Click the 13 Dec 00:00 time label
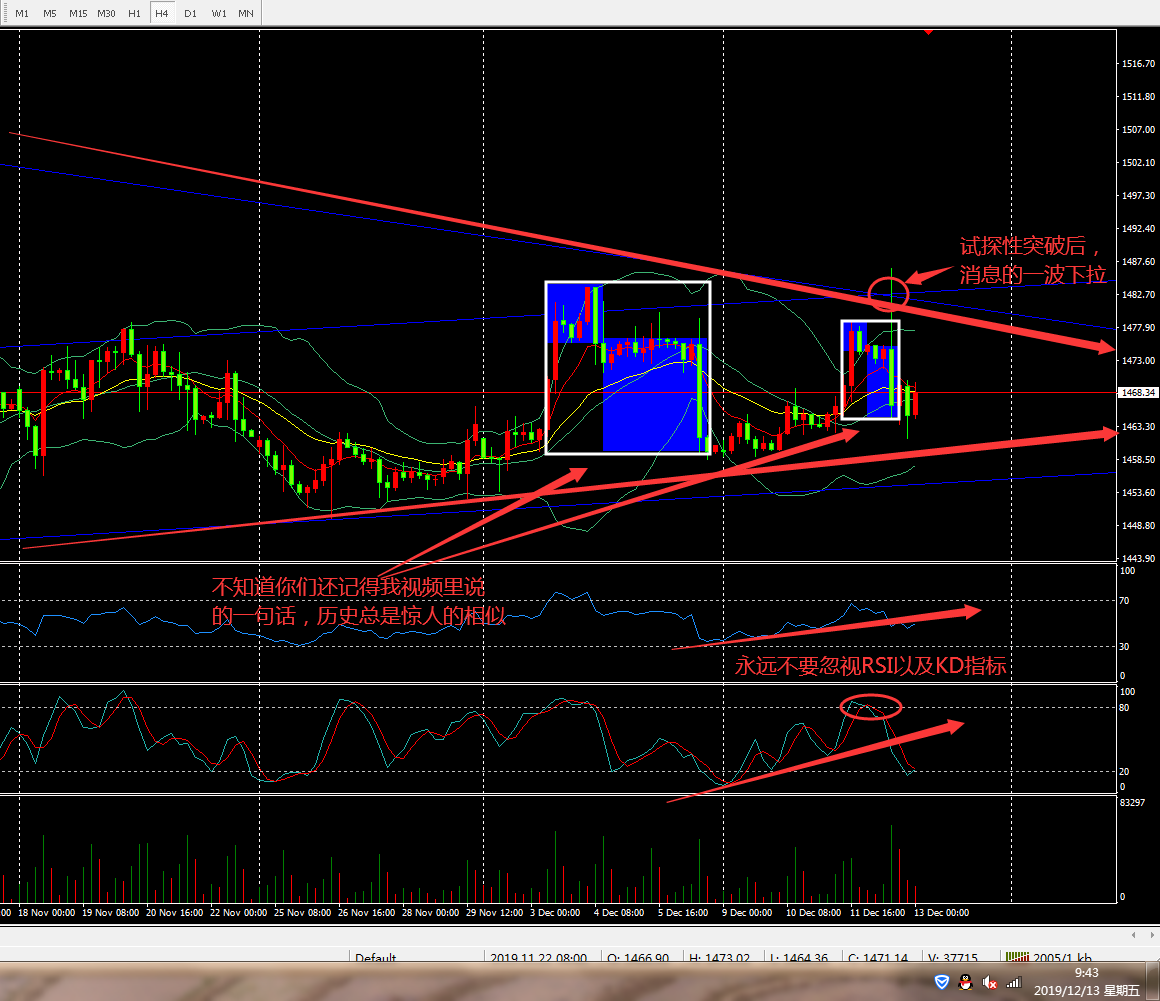The image size is (1160, 1001). (x=942, y=912)
